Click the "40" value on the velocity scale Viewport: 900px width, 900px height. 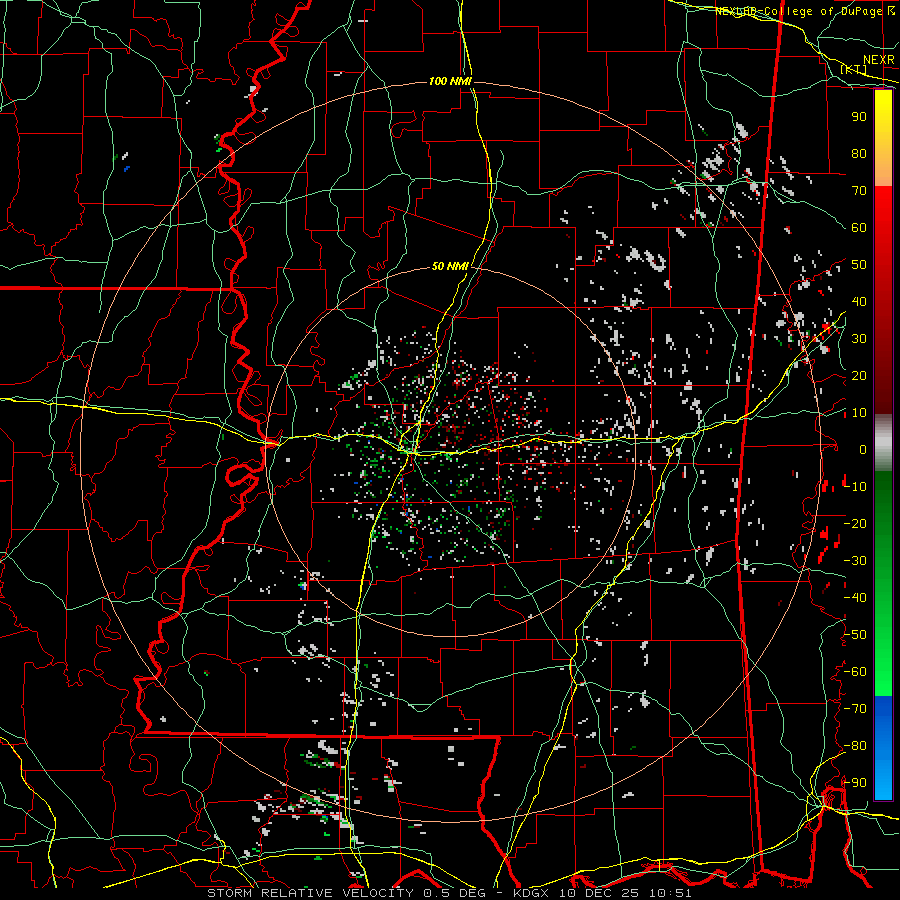point(859,301)
